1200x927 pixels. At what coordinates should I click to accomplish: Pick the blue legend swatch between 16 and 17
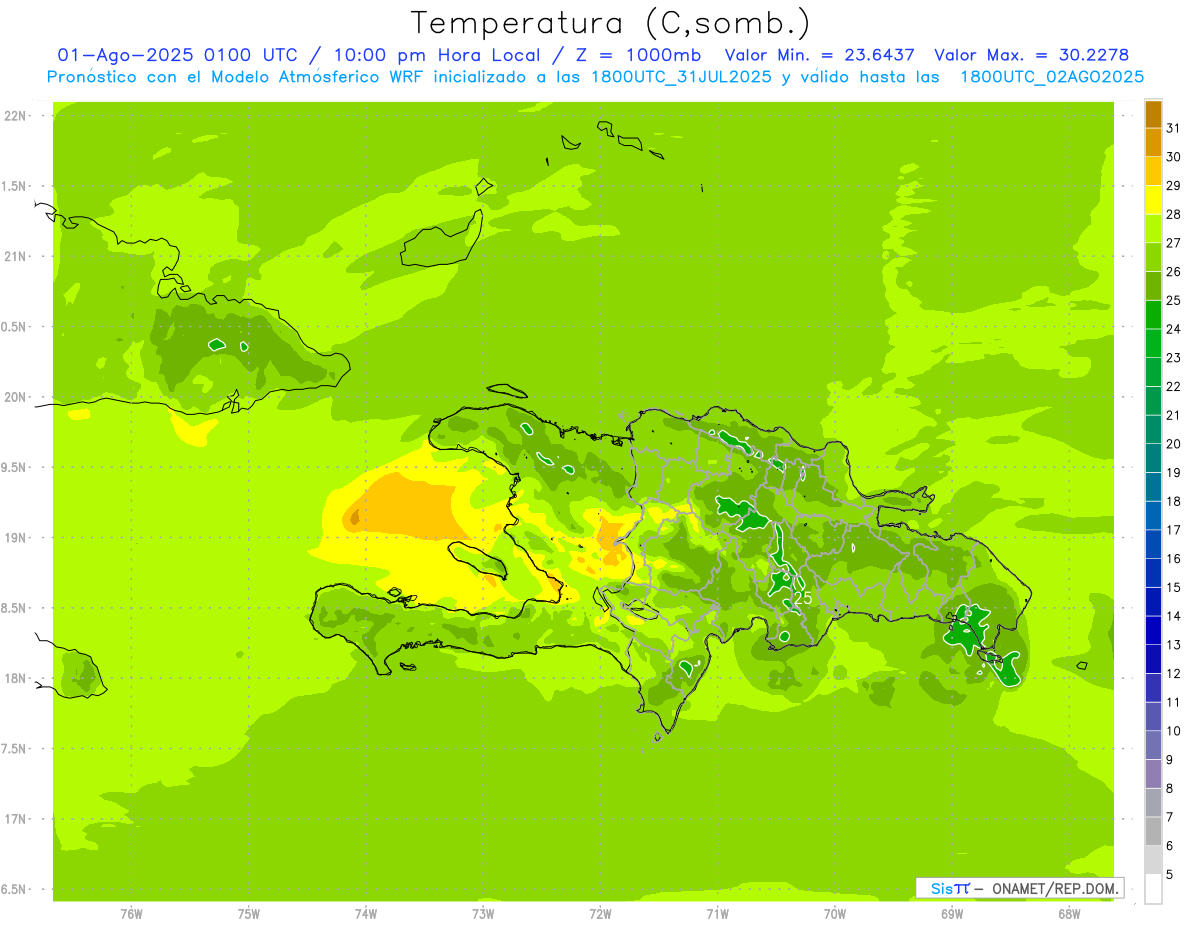(x=1153, y=544)
